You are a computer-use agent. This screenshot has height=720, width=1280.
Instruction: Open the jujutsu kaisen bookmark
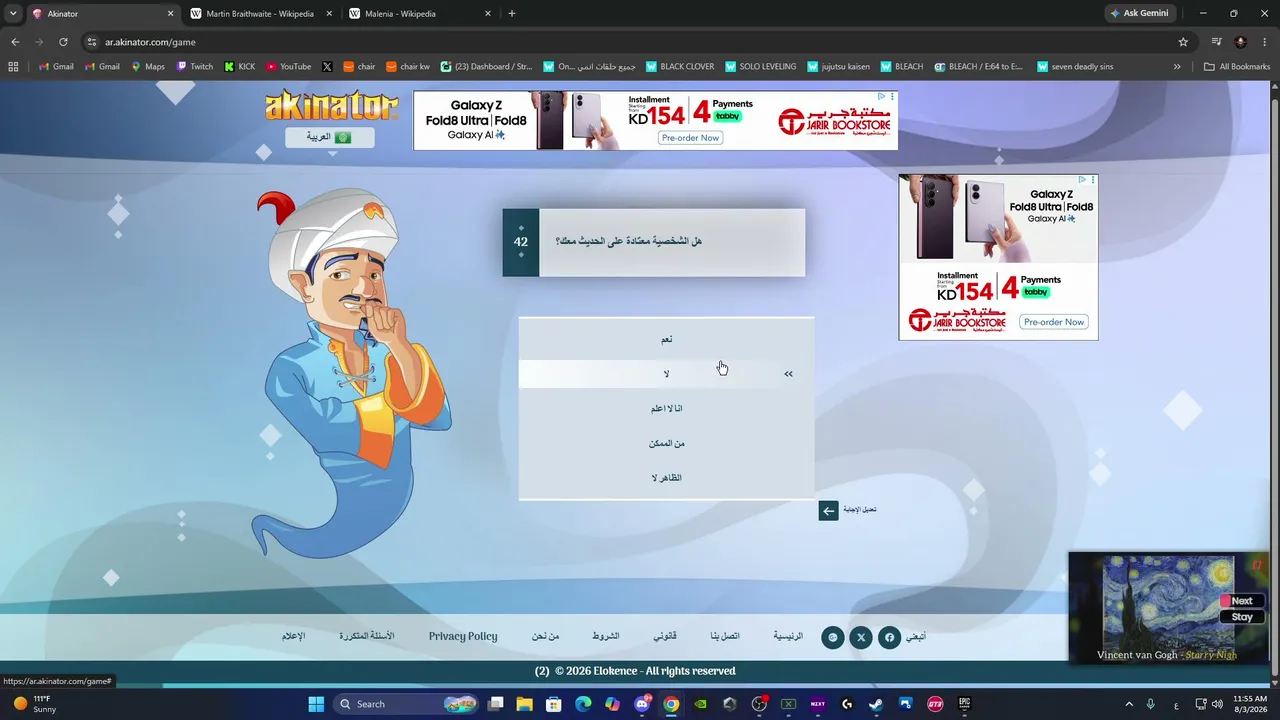tap(838, 67)
